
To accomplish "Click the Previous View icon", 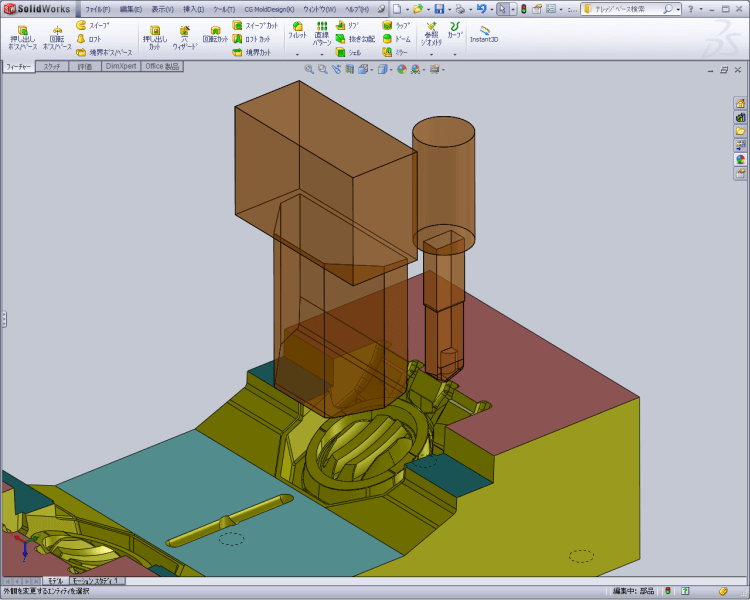I will point(336,69).
